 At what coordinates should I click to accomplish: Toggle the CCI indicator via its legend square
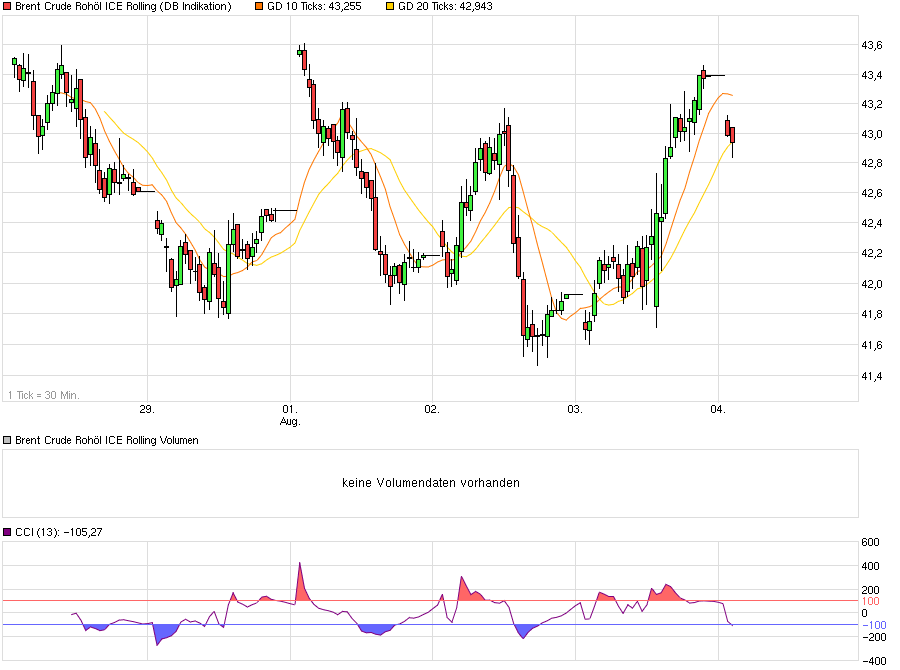coord(8,530)
